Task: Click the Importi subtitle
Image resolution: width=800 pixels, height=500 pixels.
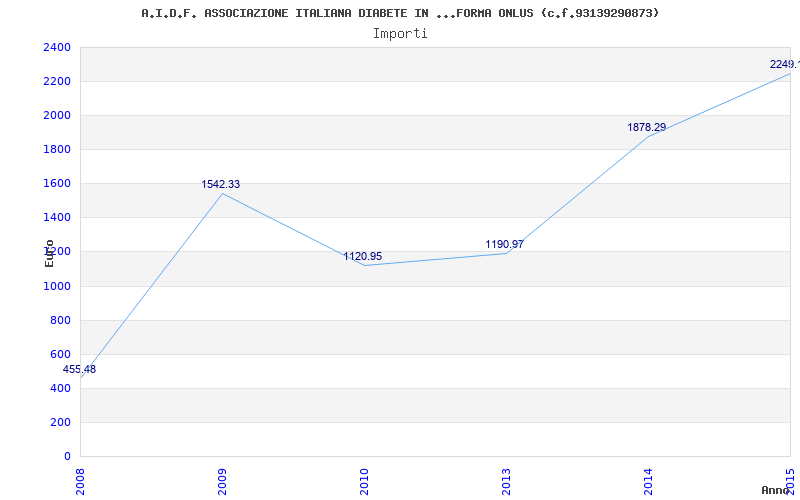Action: coord(400,34)
